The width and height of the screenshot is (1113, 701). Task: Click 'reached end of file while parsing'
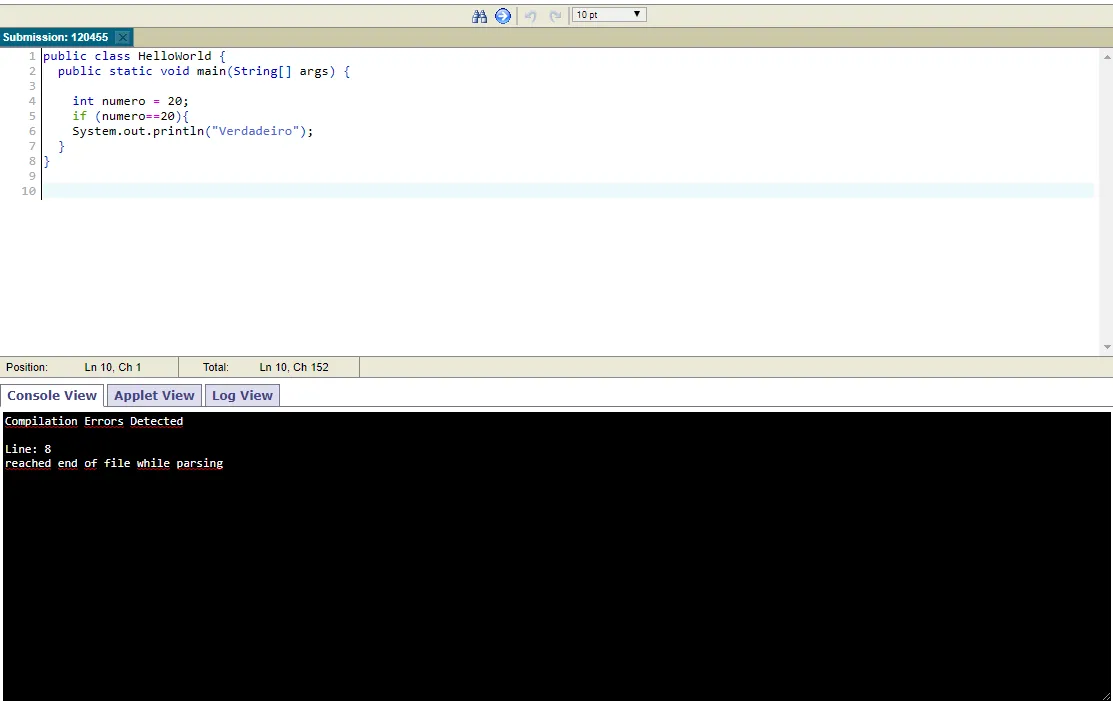[114, 463]
